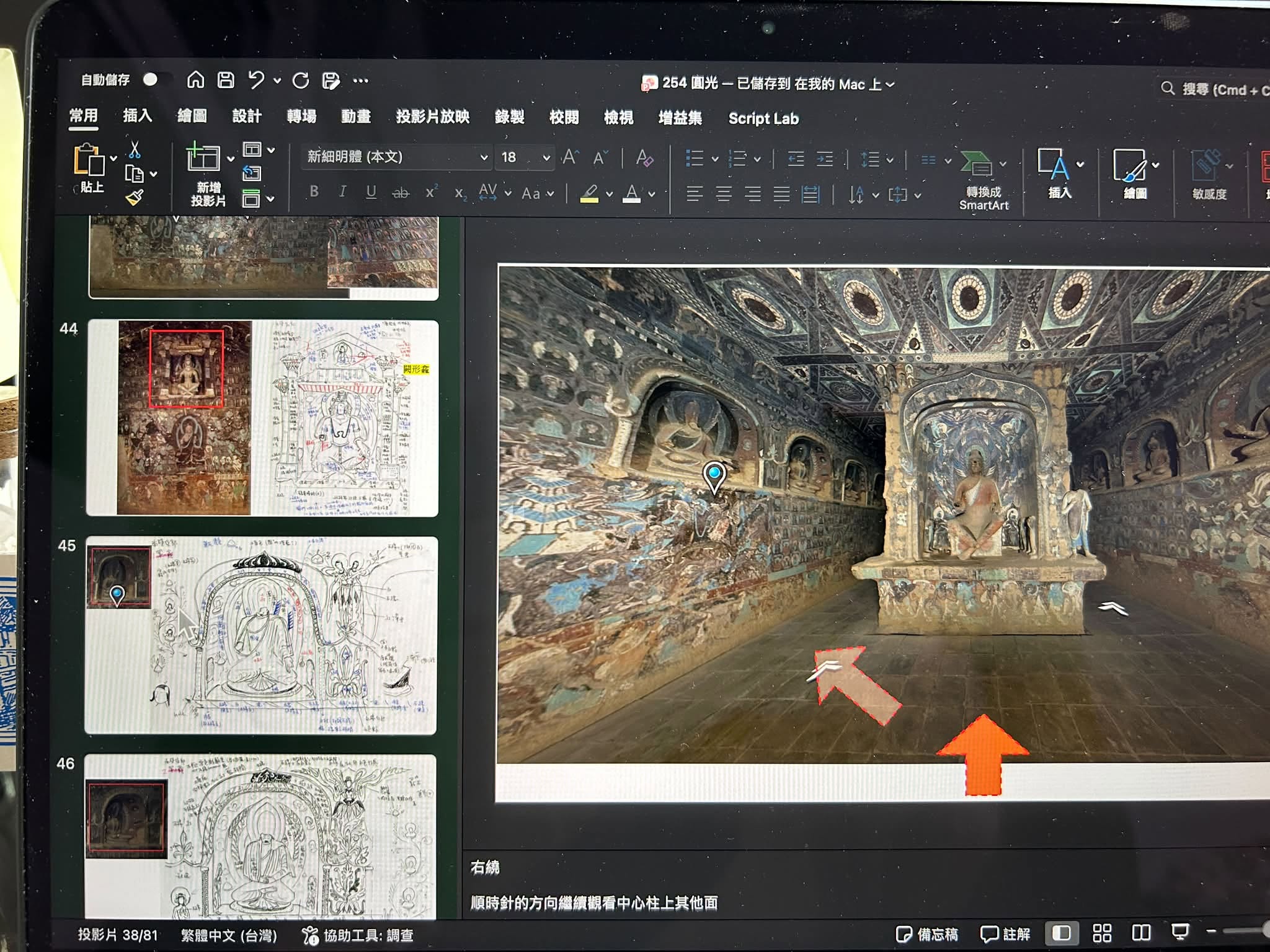Open the 常用 ribbon tab
Viewport: 1270px width, 952px height.
83,115
